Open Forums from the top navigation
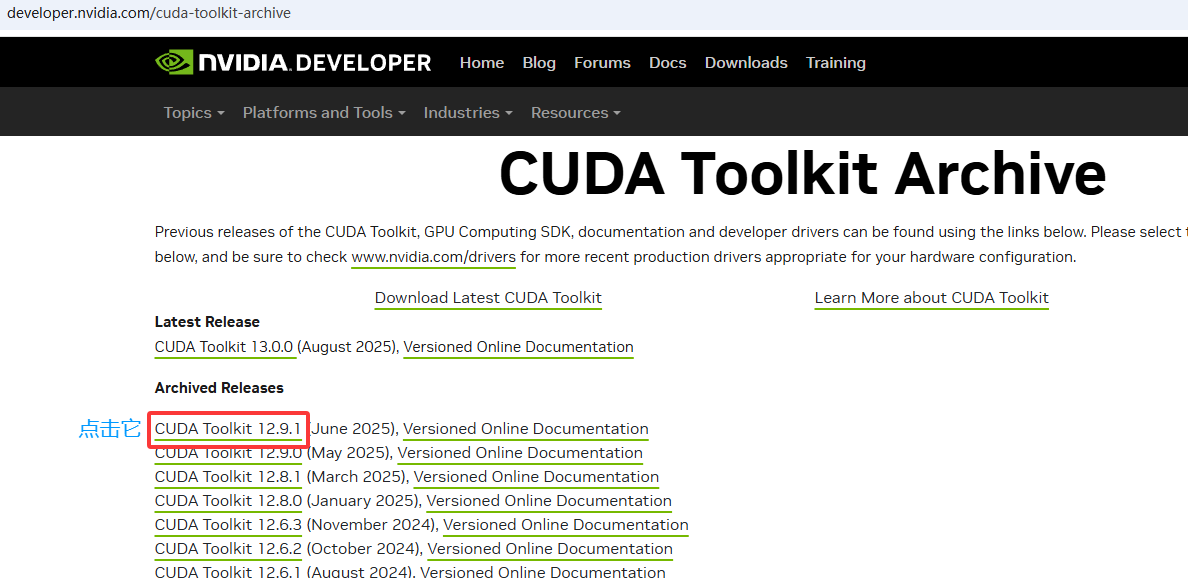This screenshot has height=578, width=1188. point(602,63)
